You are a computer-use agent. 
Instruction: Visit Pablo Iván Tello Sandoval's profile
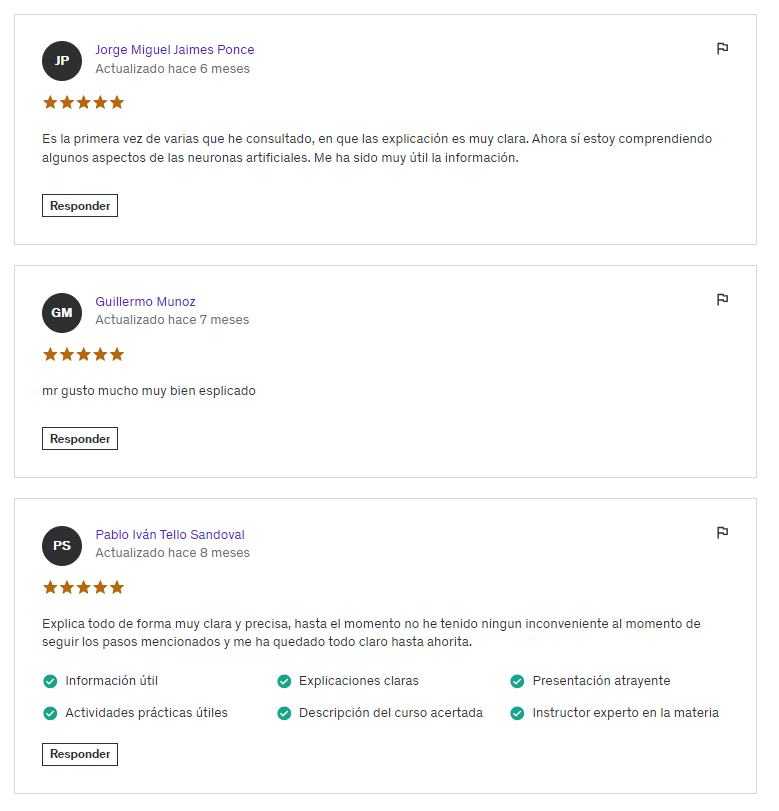pos(170,535)
